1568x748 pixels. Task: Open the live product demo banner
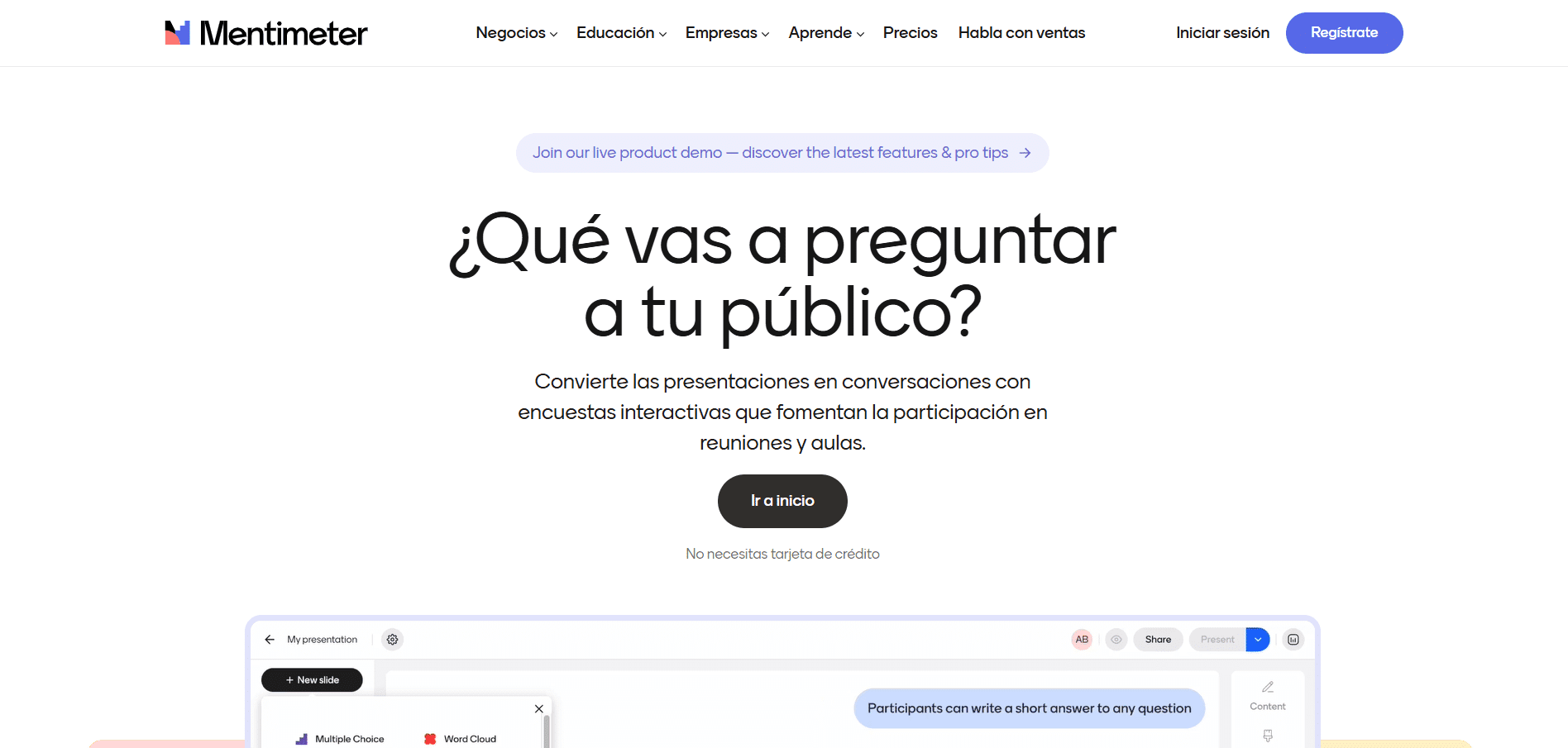[x=782, y=153]
